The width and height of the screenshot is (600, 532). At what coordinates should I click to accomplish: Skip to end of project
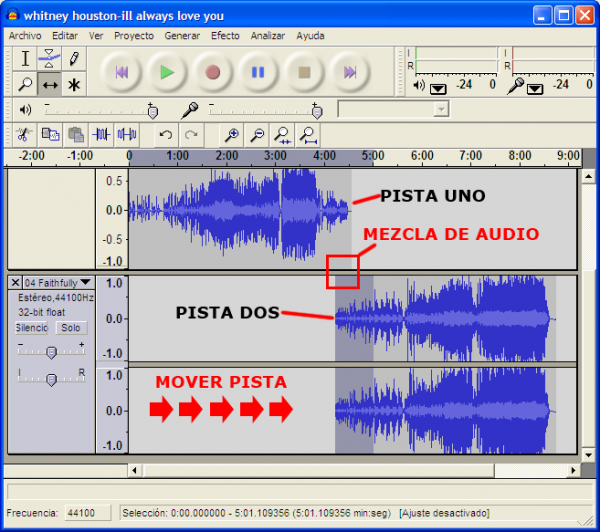pos(350,72)
